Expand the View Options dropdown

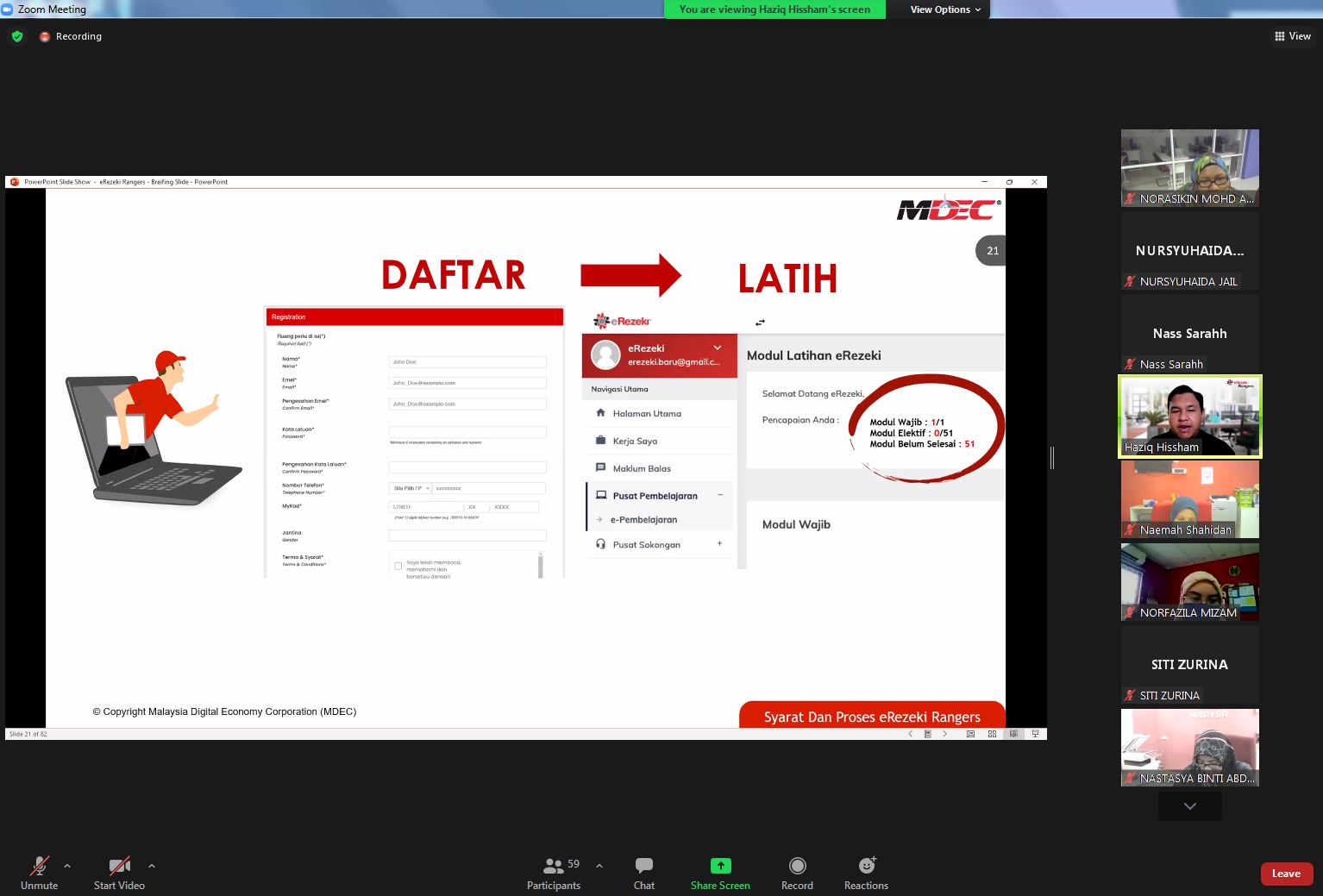(945, 9)
